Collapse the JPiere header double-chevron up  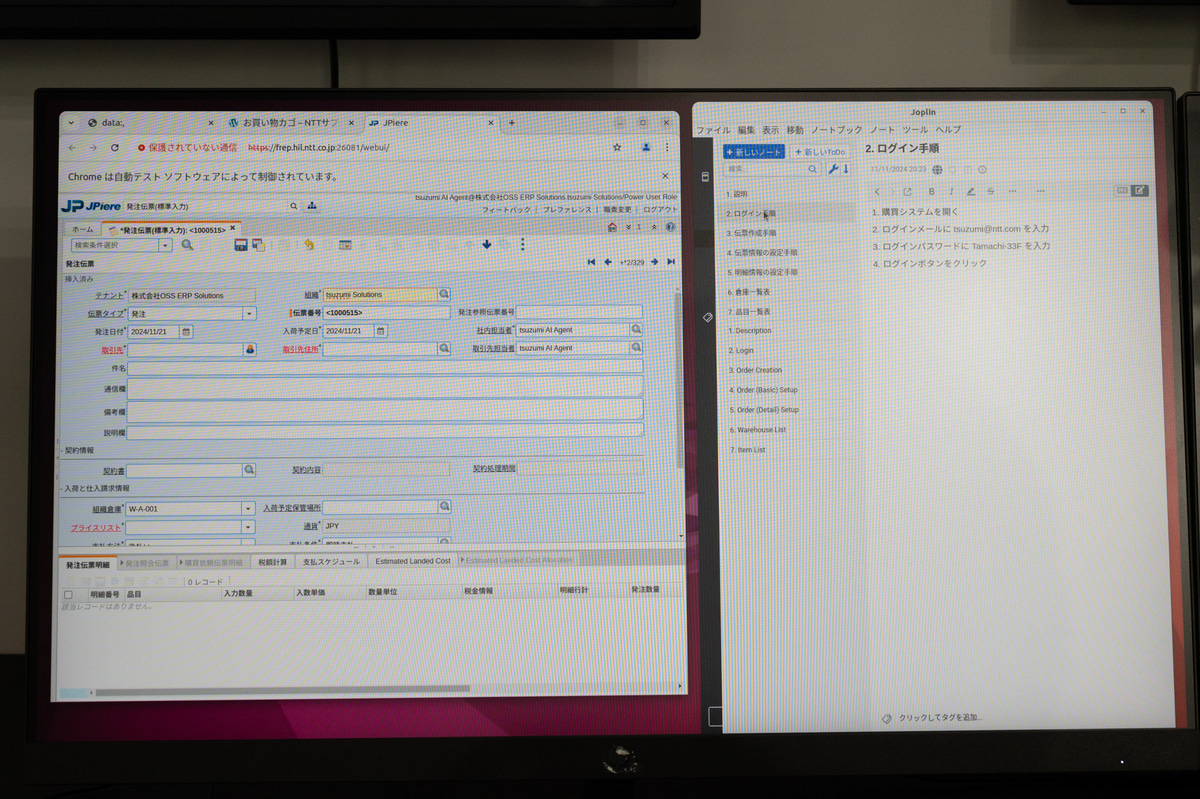(x=655, y=227)
